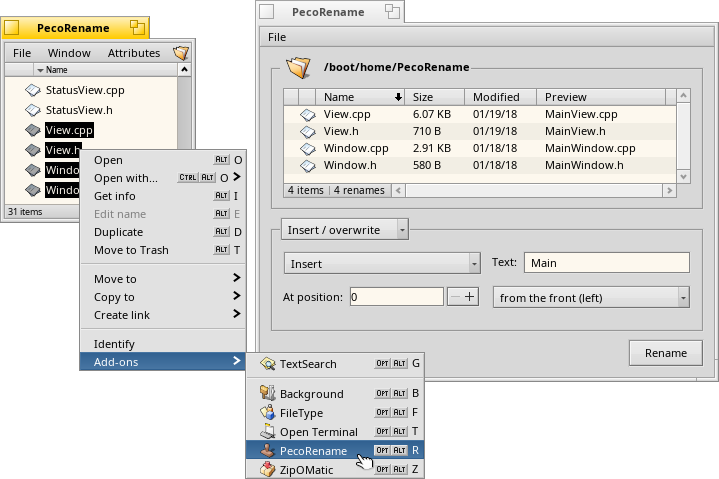Click the file icon of StatusView.h

click(x=33, y=110)
